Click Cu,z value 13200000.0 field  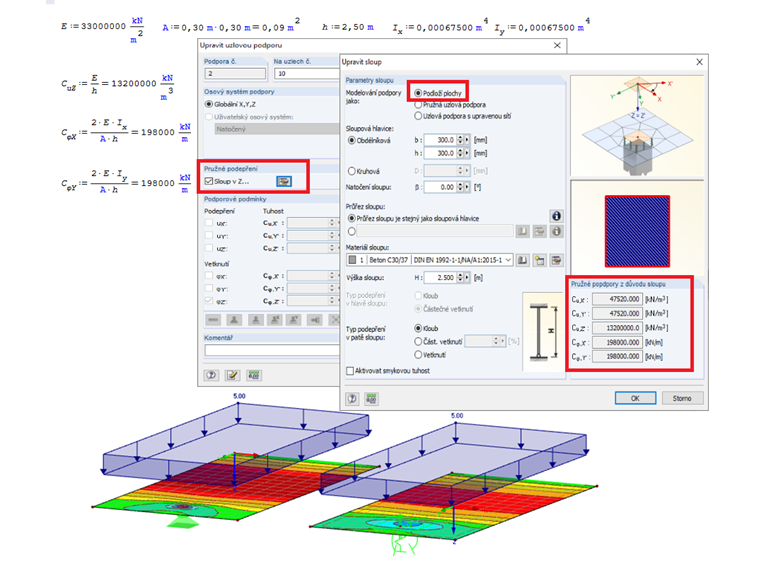tap(618, 328)
